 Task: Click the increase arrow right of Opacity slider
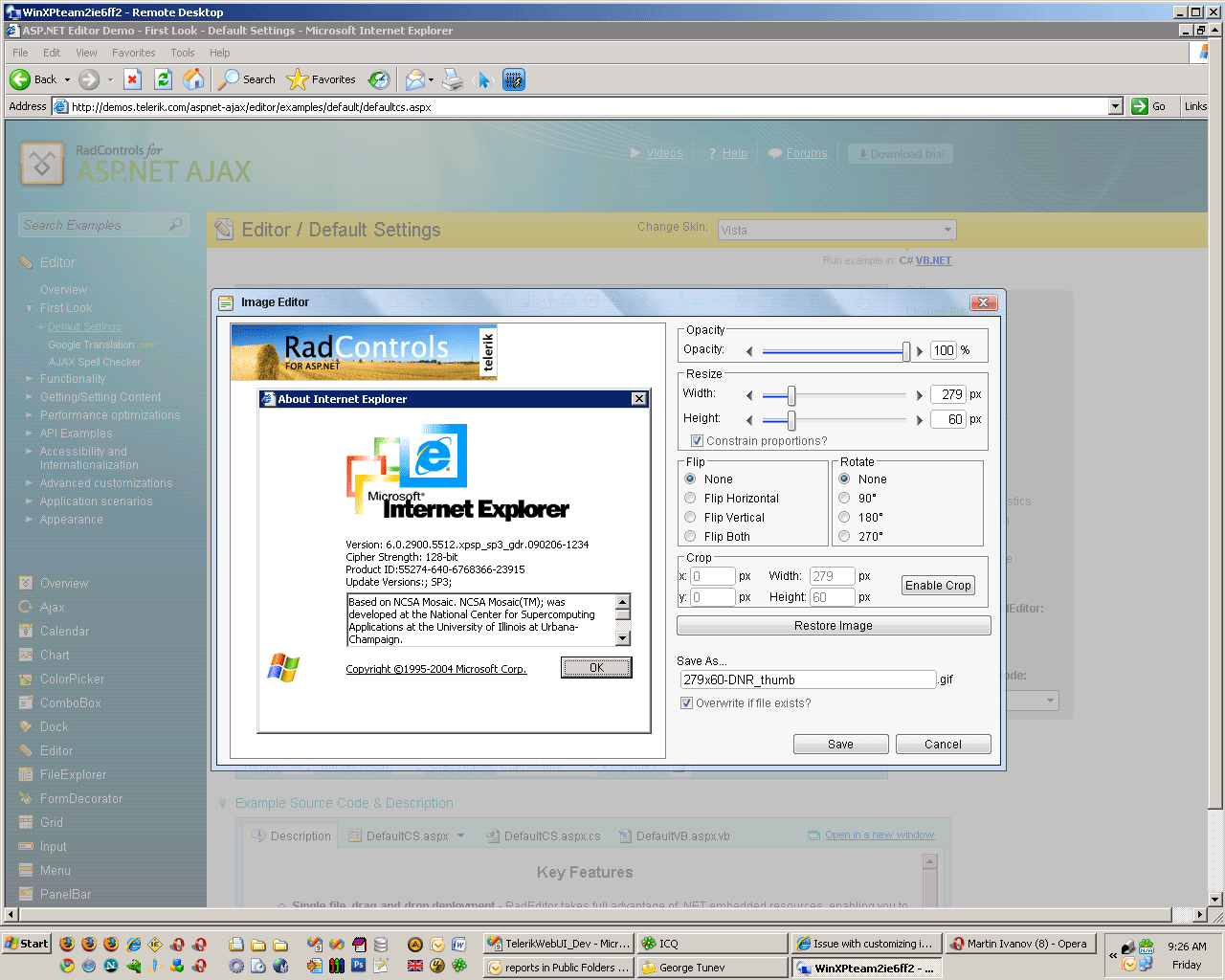coord(920,351)
